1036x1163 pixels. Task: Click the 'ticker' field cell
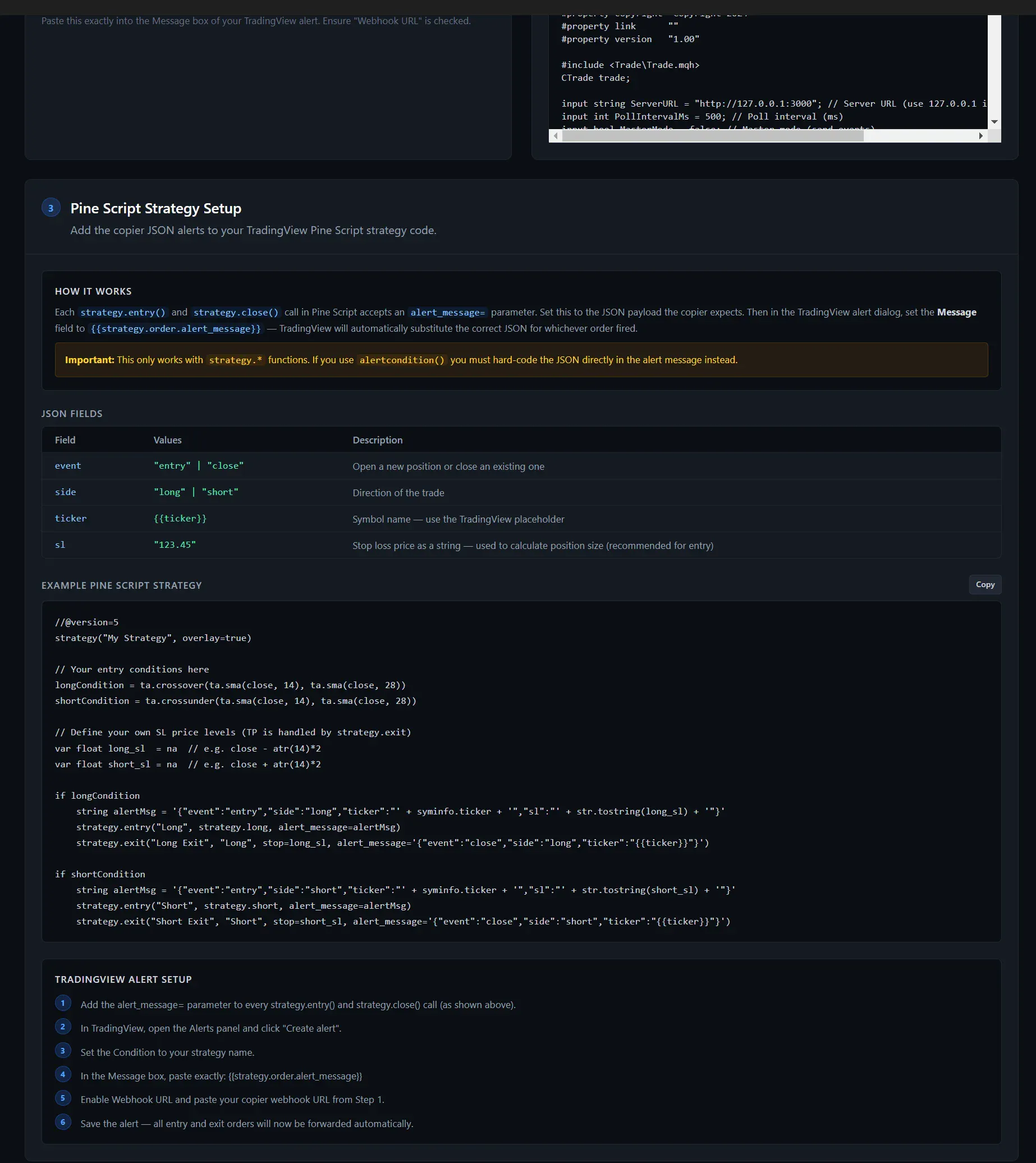(x=71, y=519)
